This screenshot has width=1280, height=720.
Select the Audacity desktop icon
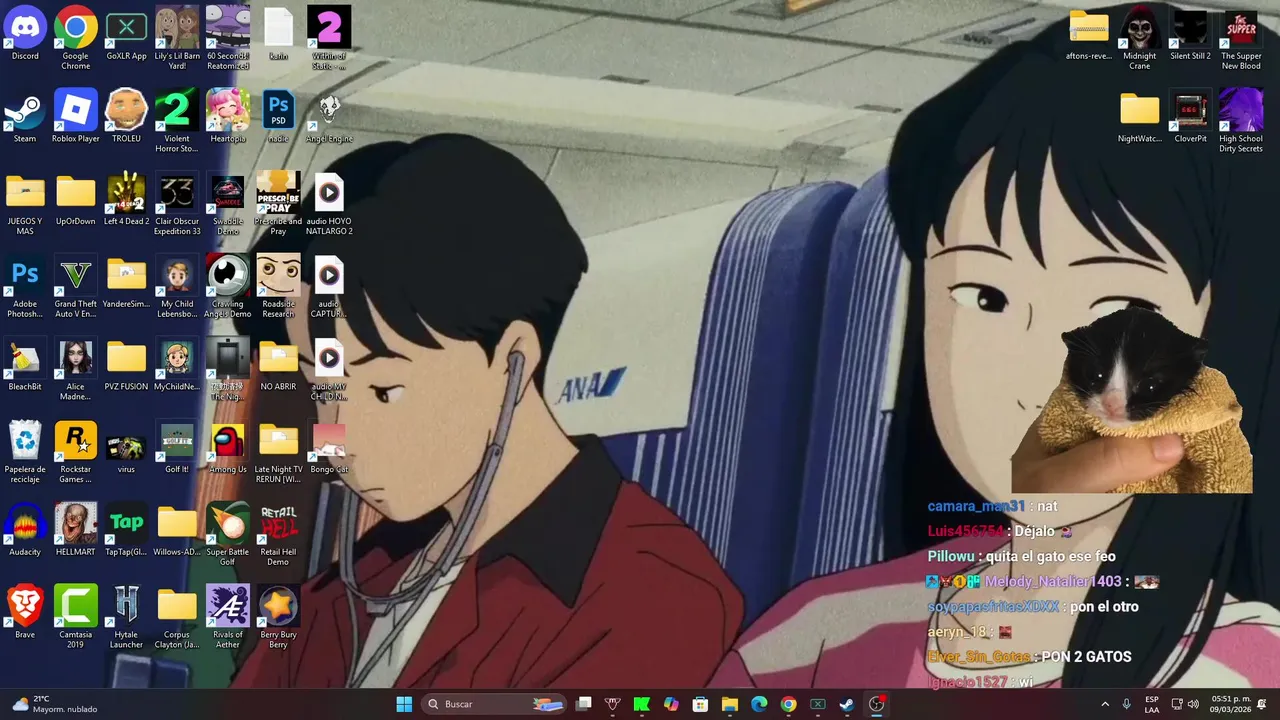(25, 530)
